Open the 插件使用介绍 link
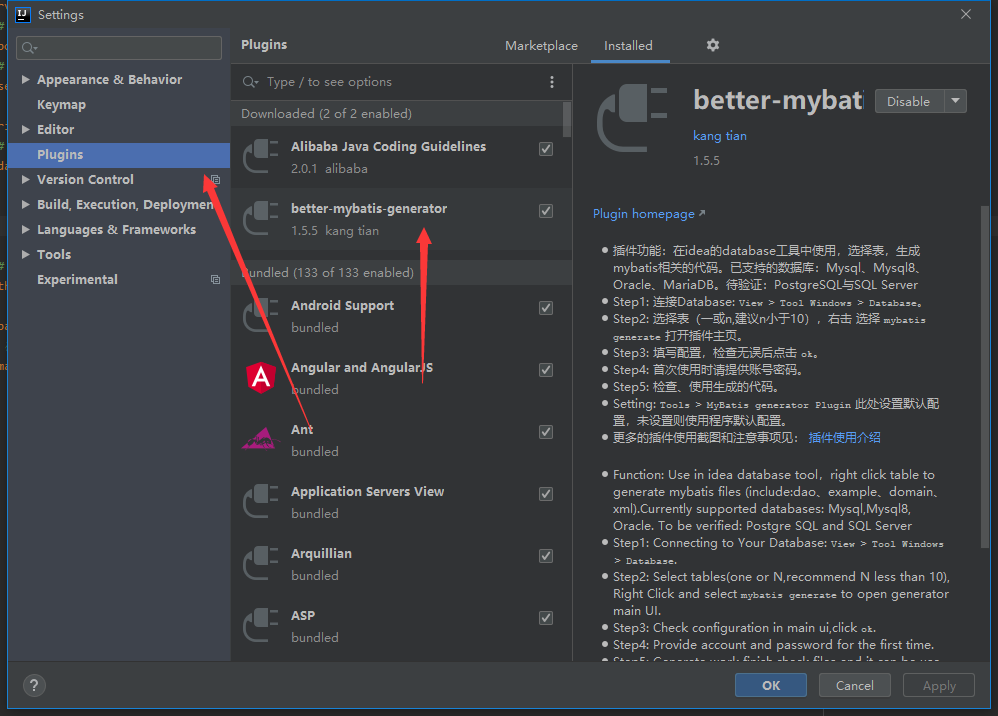Viewport: 998px width, 716px height. [x=845, y=438]
